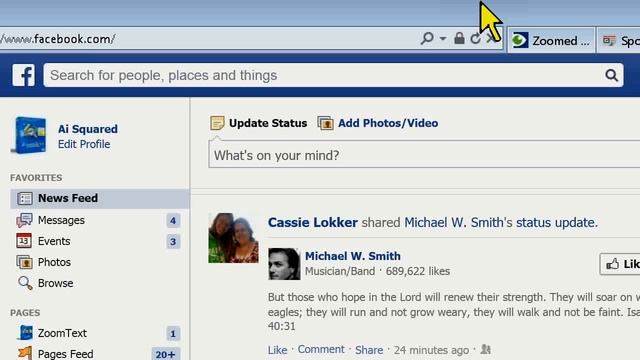
Task: Click the PAGES section heading
Action: click(x=25, y=313)
